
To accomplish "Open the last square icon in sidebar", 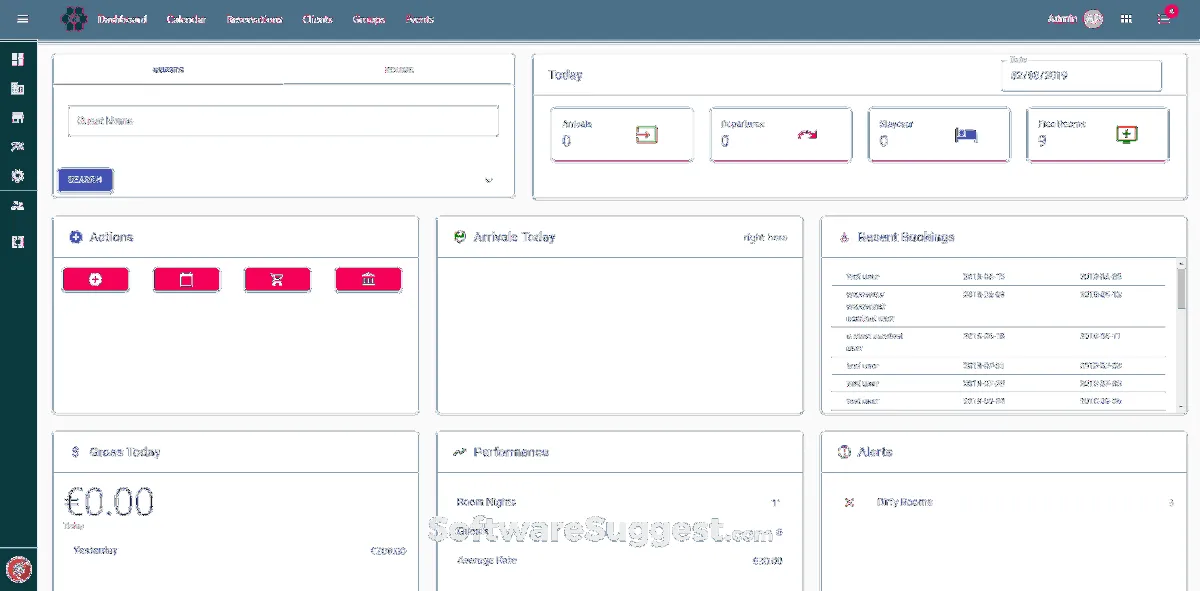I will tap(17, 242).
